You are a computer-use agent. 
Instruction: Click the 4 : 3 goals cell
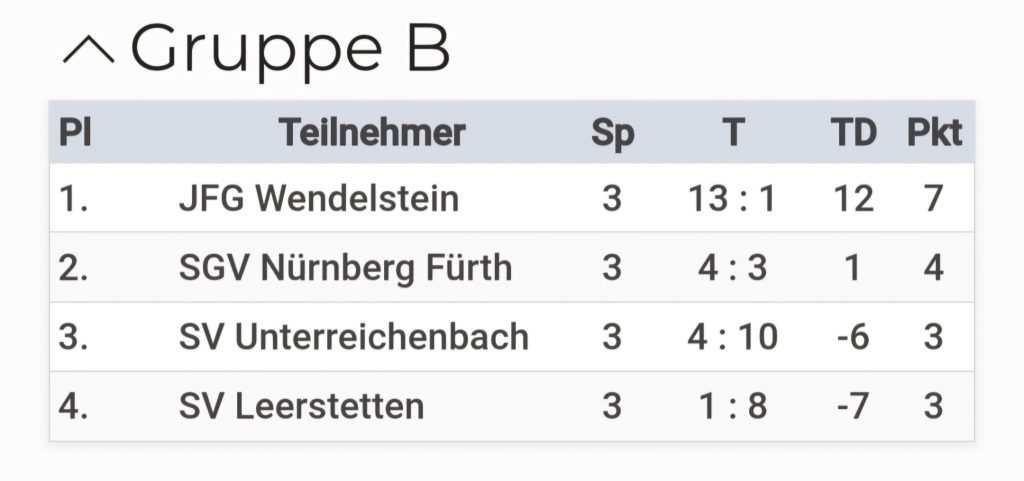[x=732, y=268]
